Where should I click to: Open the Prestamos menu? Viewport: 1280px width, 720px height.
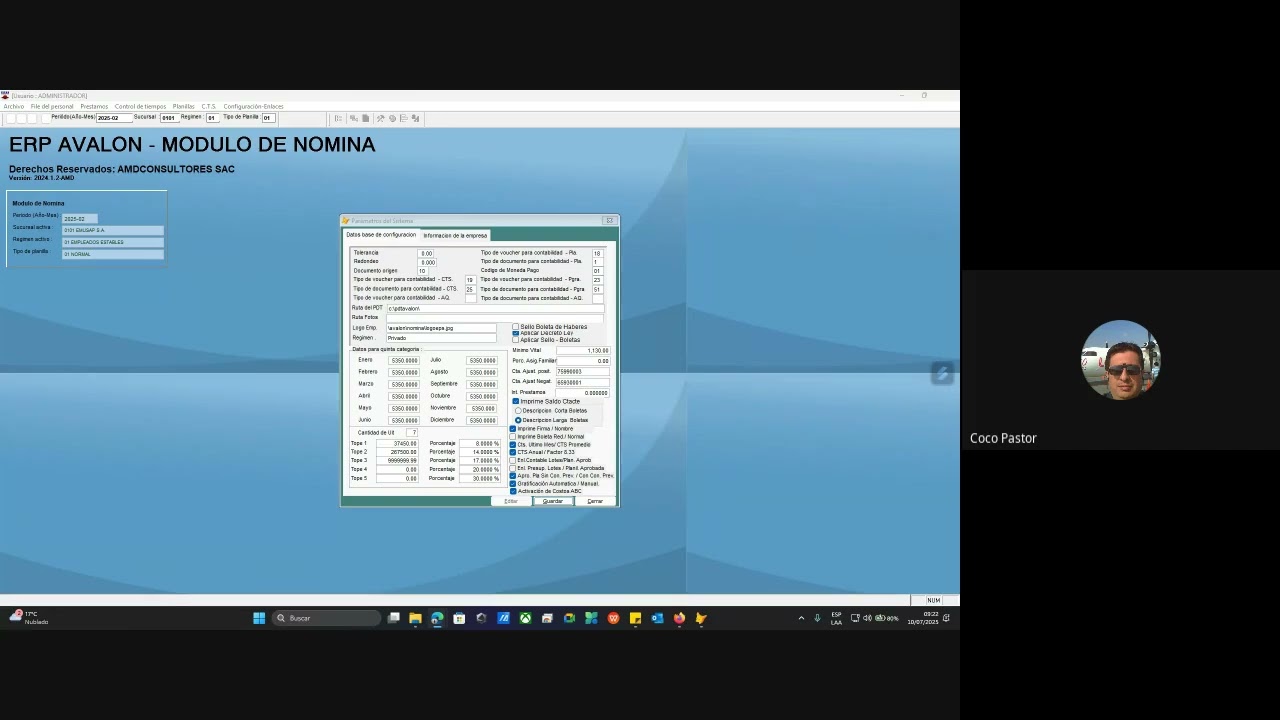coord(94,106)
